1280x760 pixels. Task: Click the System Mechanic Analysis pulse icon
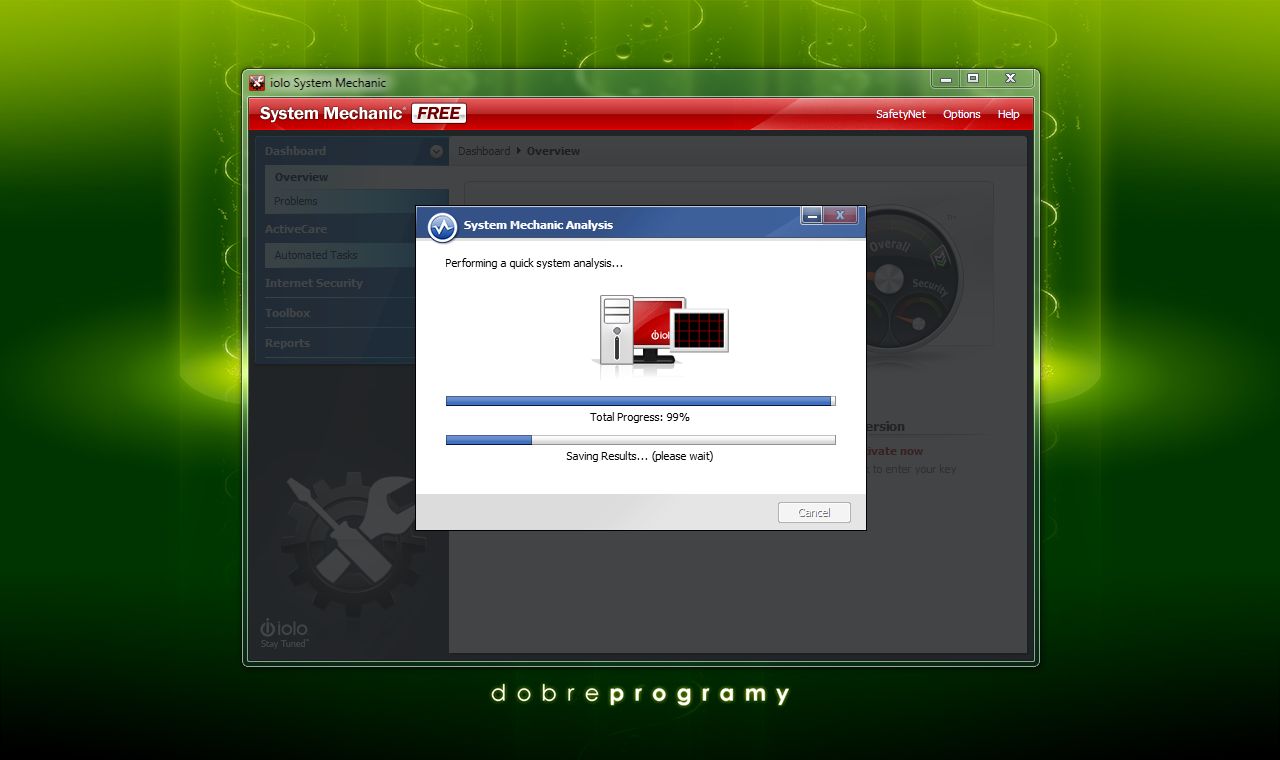pos(442,227)
